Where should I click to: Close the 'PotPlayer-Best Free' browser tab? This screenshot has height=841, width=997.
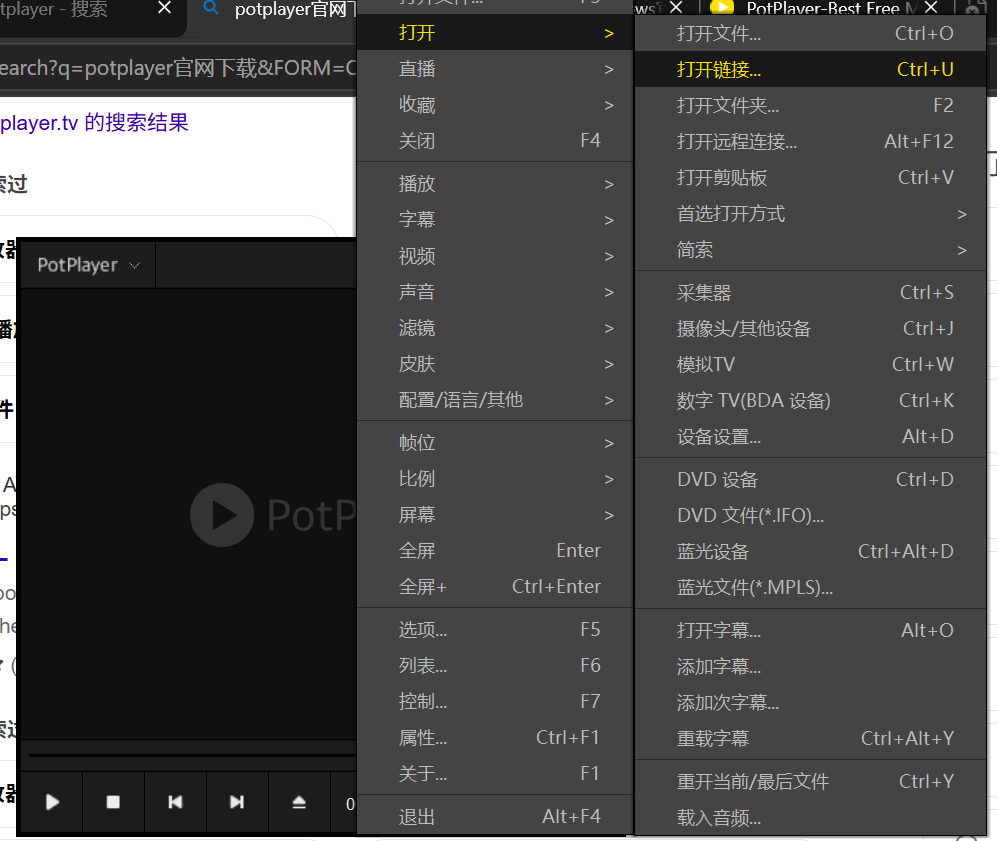[x=931, y=7]
